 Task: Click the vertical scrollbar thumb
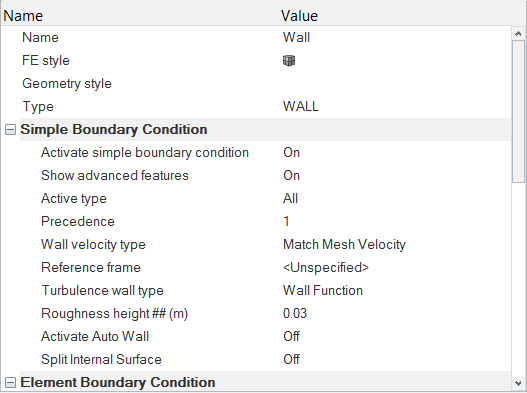click(x=518, y=112)
